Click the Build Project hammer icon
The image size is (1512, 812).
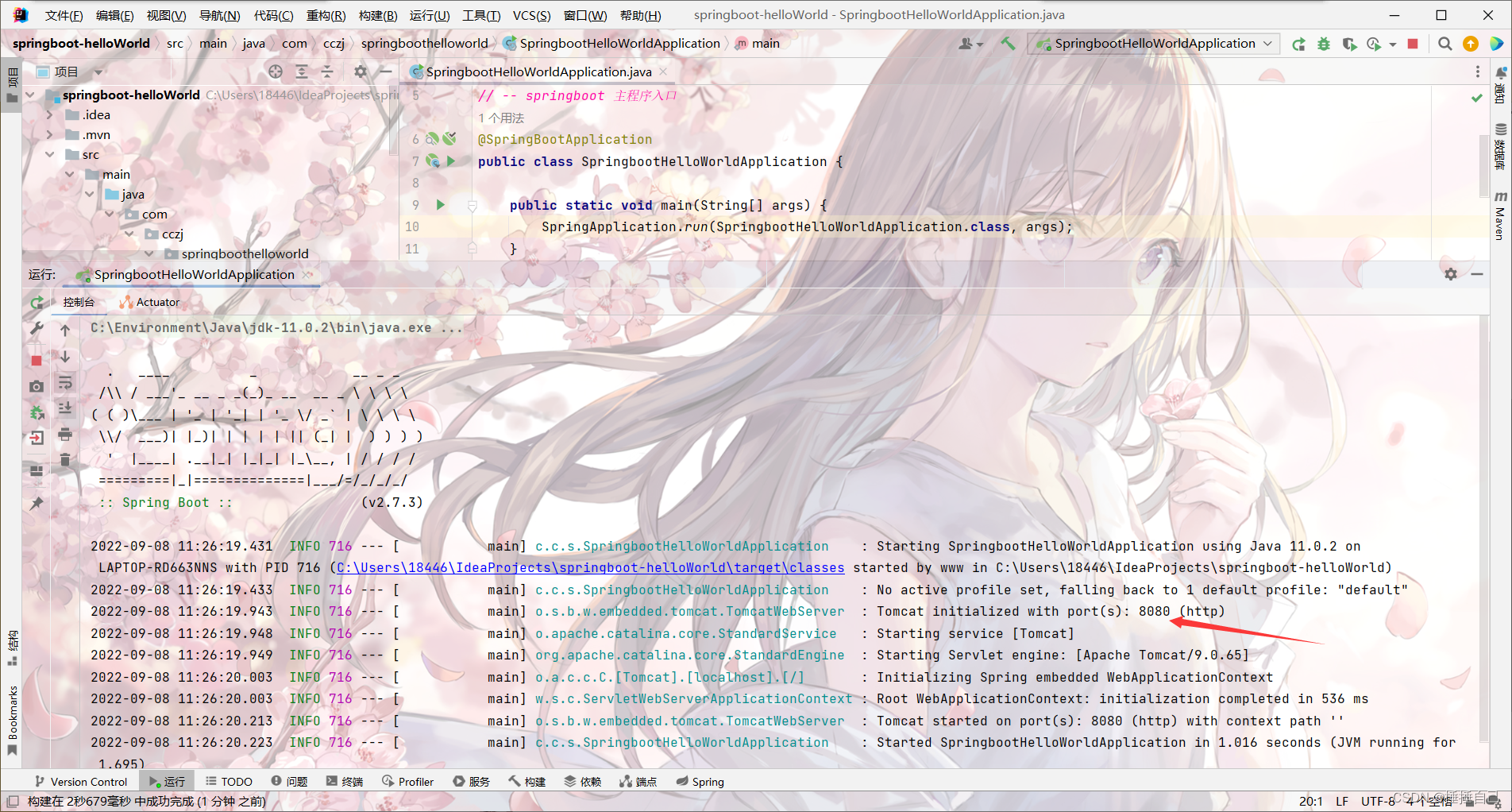[1008, 44]
